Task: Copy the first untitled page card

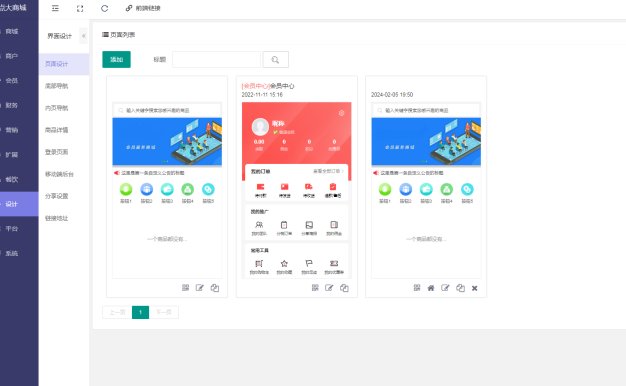Action: [x=215, y=288]
